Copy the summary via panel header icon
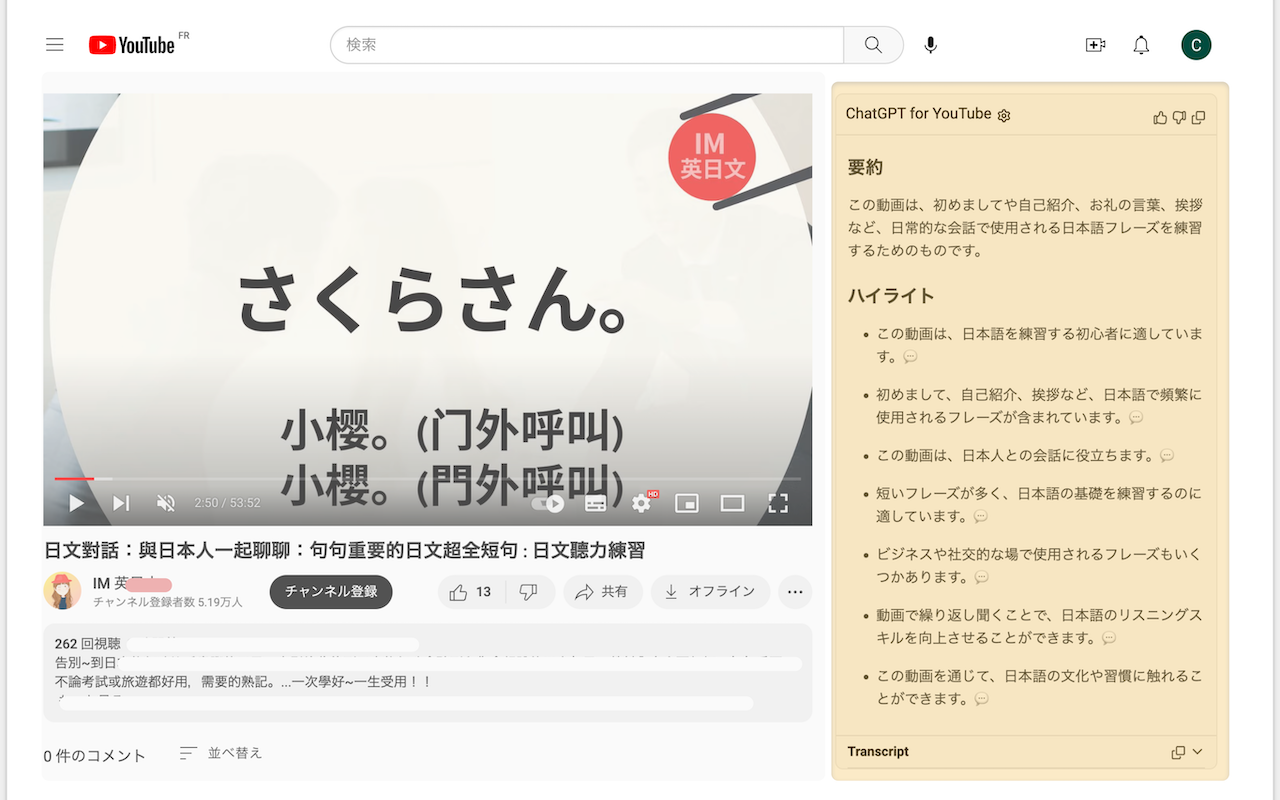This screenshot has height=800, width=1280. [x=1198, y=117]
